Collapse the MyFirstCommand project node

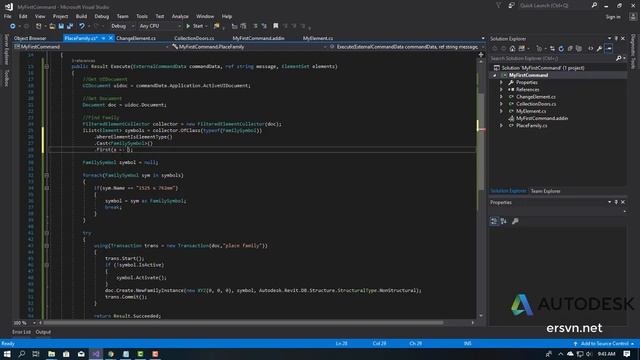495,76
